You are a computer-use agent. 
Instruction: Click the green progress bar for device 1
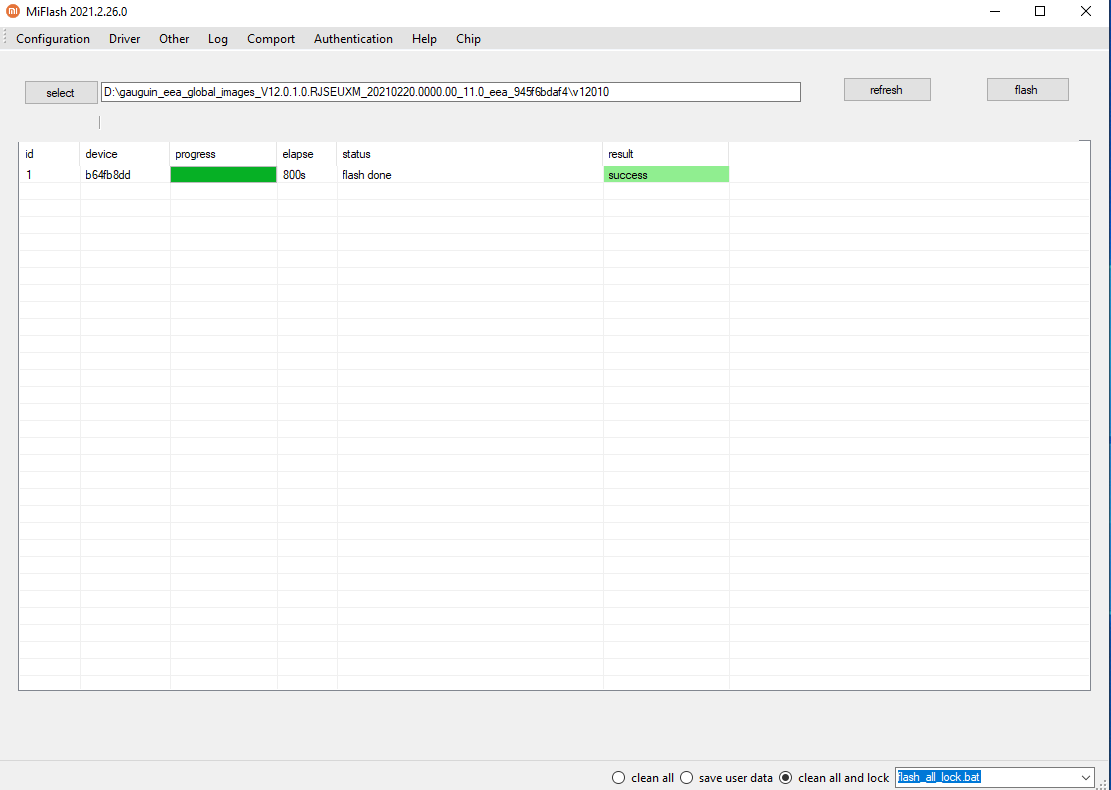click(x=223, y=175)
